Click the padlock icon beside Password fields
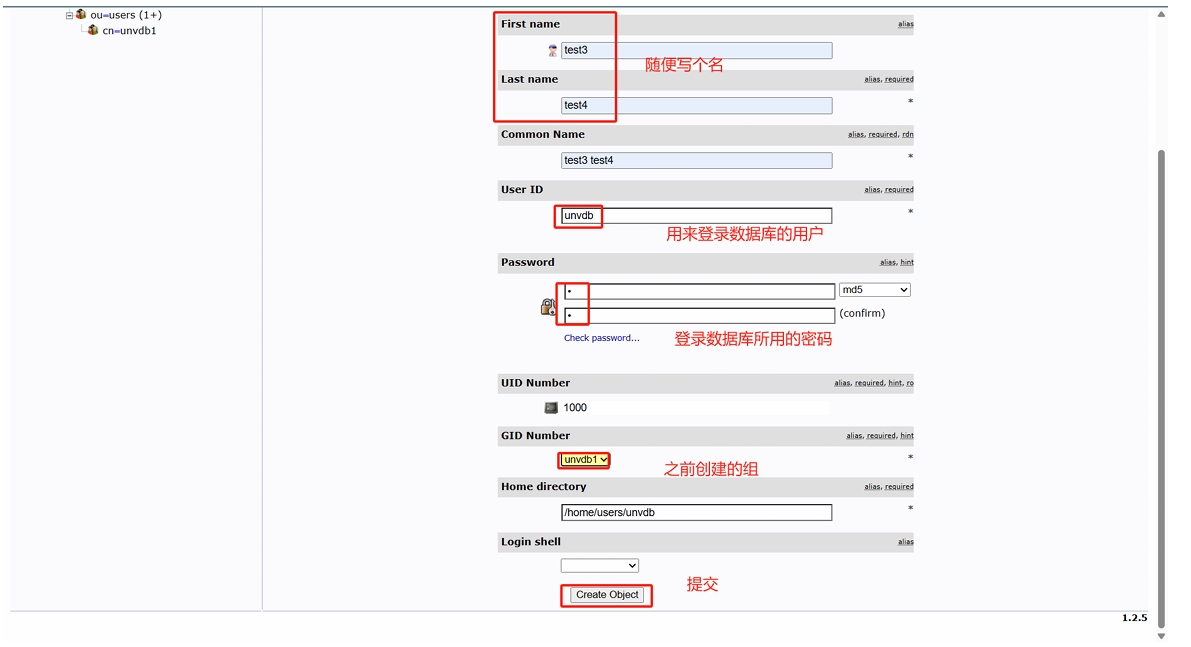This screenshot has width=1191, height=647. point(548,307)
